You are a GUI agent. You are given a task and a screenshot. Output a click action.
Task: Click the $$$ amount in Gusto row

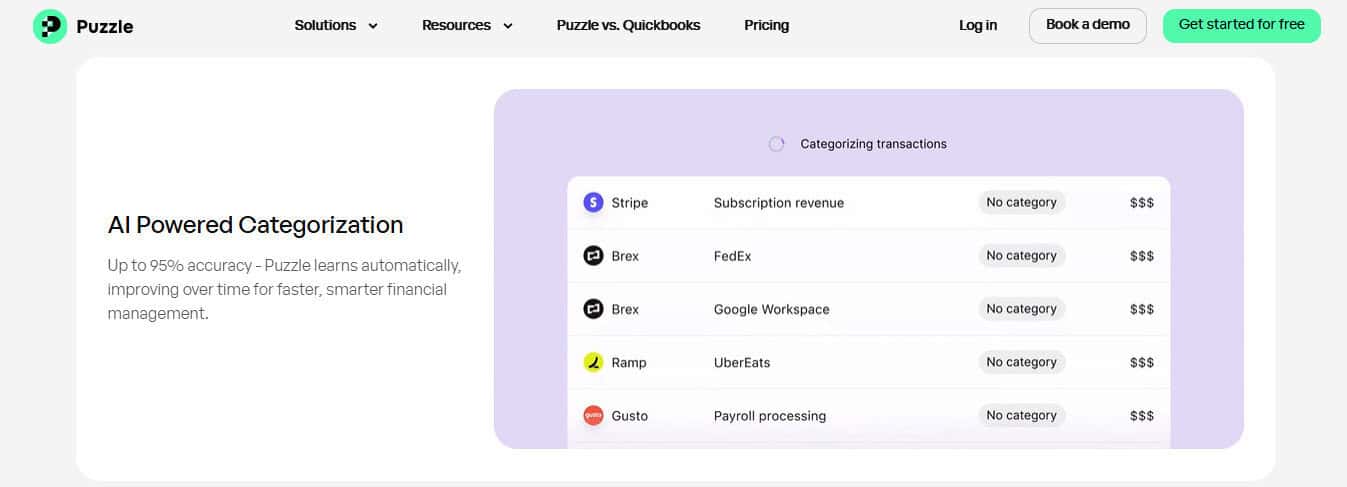1142,416
